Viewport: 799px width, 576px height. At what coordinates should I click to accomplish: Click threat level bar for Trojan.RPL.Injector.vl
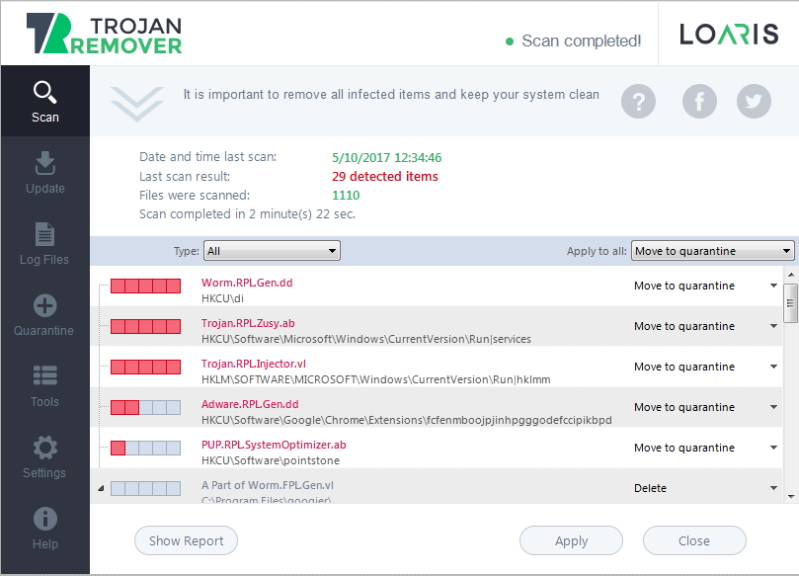pyautogui.click(x=146, y=367)
